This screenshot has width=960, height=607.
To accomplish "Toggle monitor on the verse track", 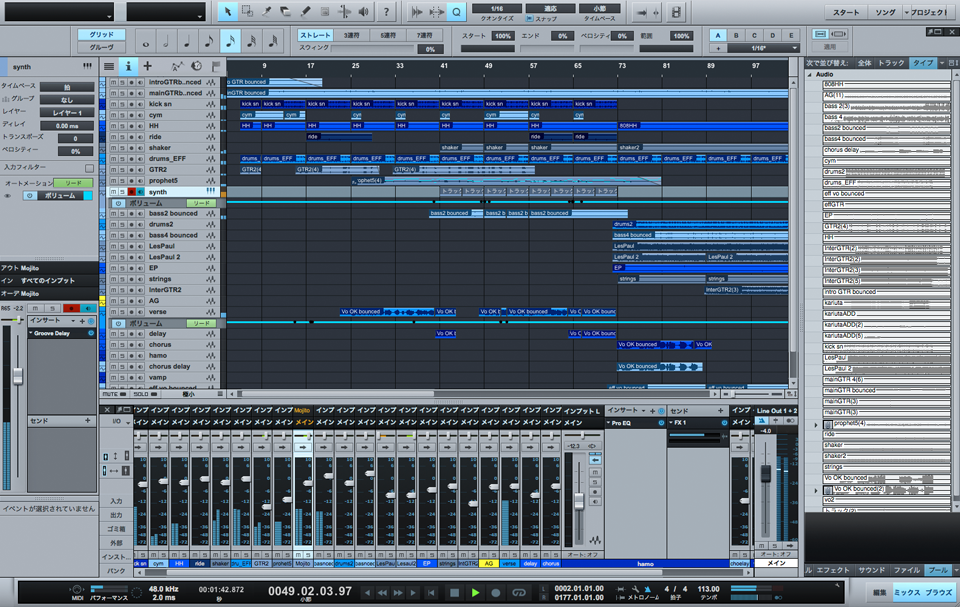I will [140, 312].
